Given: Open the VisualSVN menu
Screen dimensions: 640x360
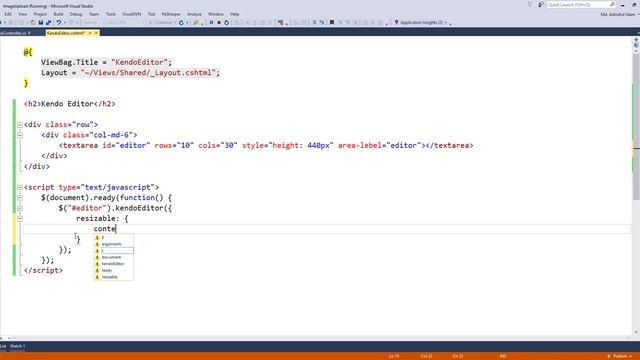Looking at the screenshot, I should click(x=131, y=14).
